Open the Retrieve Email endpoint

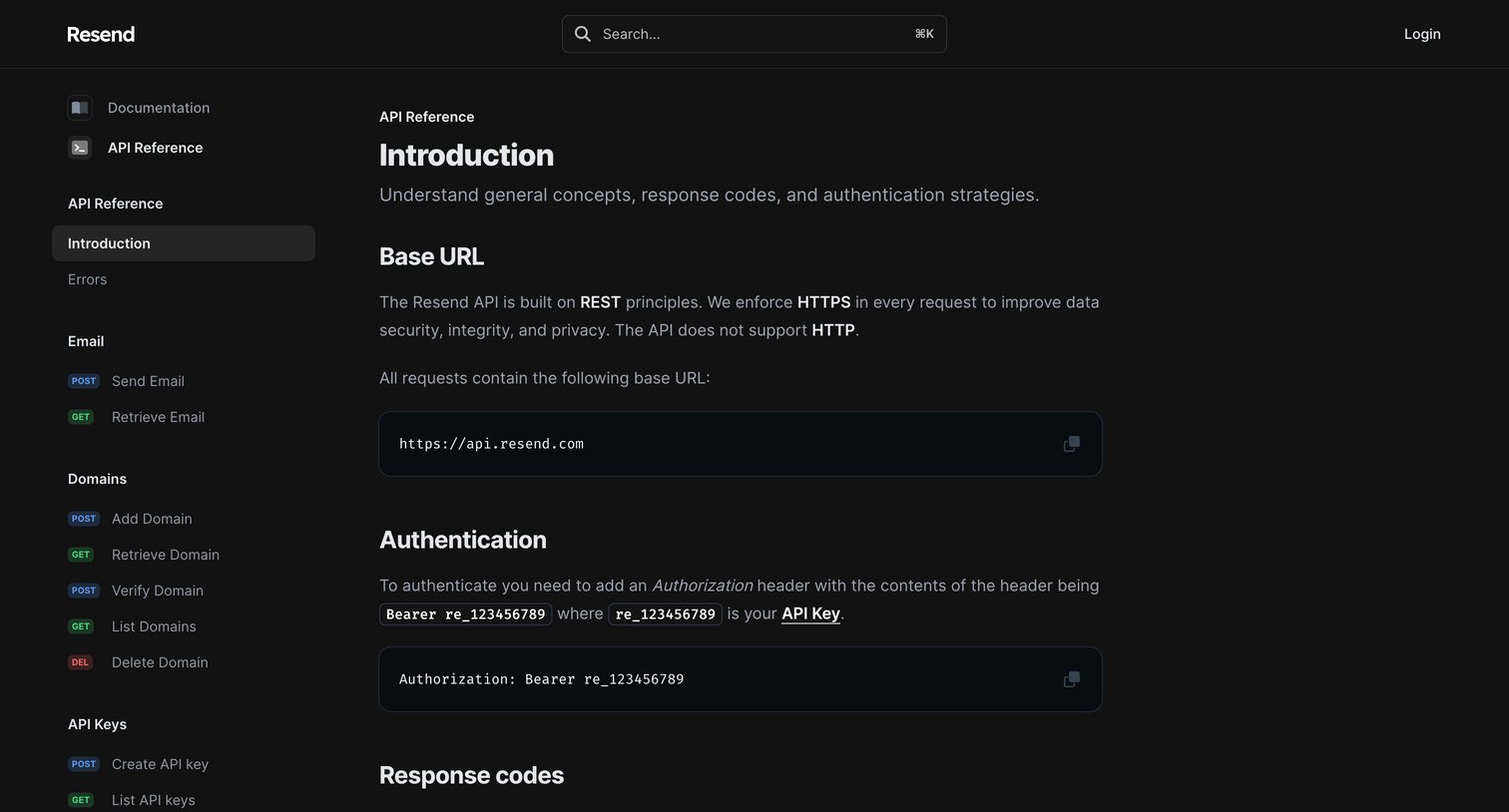[158, 417]
